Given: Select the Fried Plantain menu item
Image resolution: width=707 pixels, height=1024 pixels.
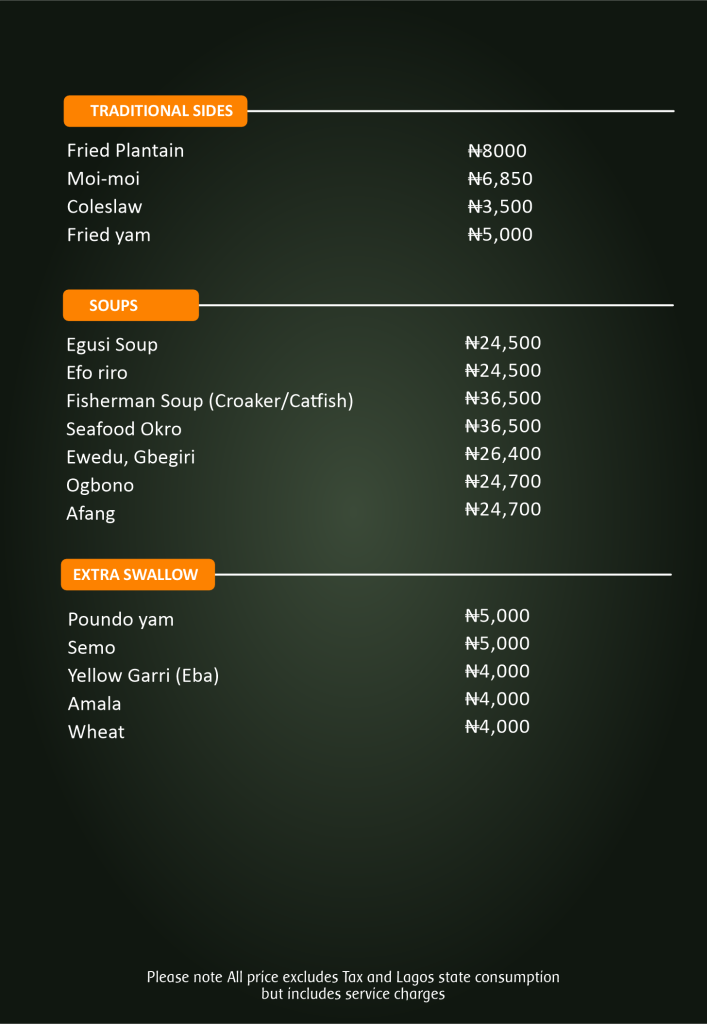Looking at the screenshot, I should tap(126, 151).
